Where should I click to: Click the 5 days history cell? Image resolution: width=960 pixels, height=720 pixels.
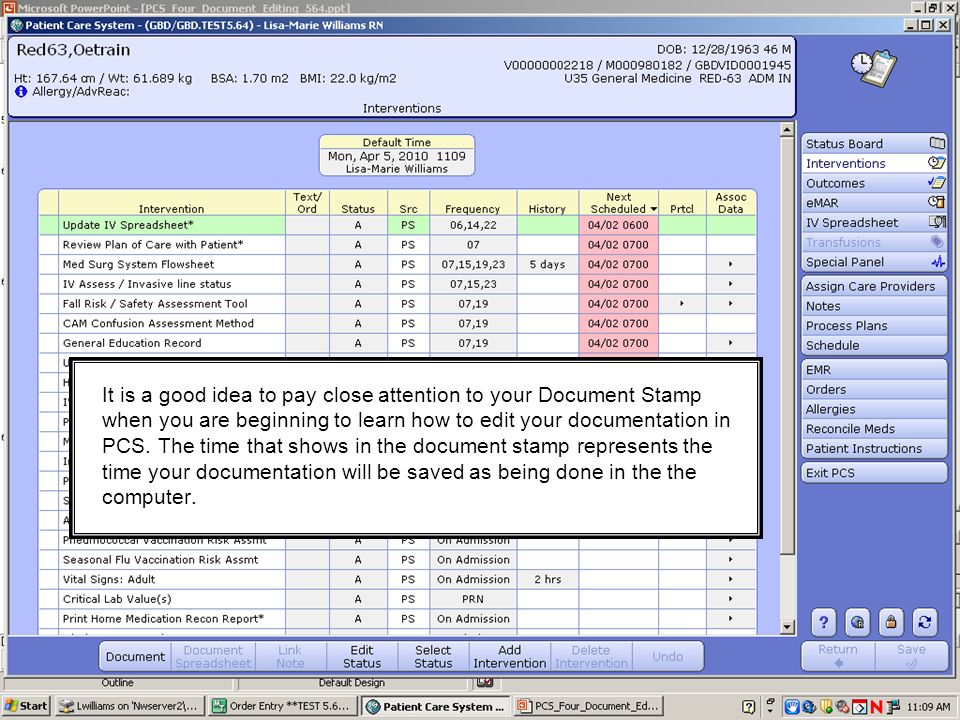pos(547,264)
